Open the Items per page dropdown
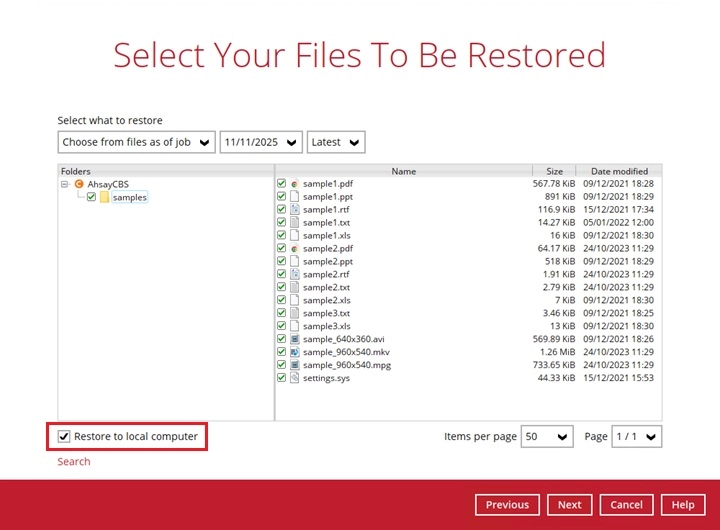Image resolution: width=720 pixels, height=530 pixels. click(547, 436)
